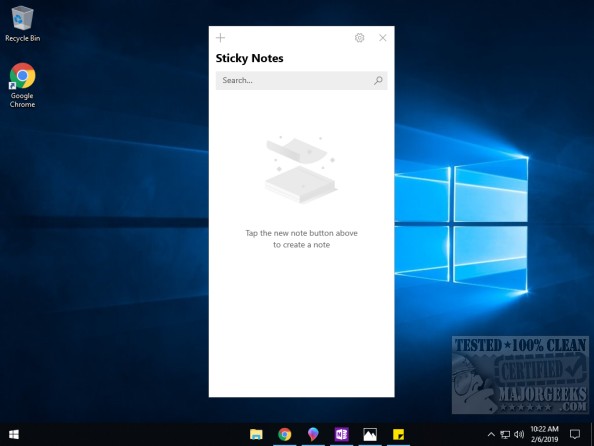
Task: Create a new note with plus icon
Action: pyautogui.click(x=220, y=38)
